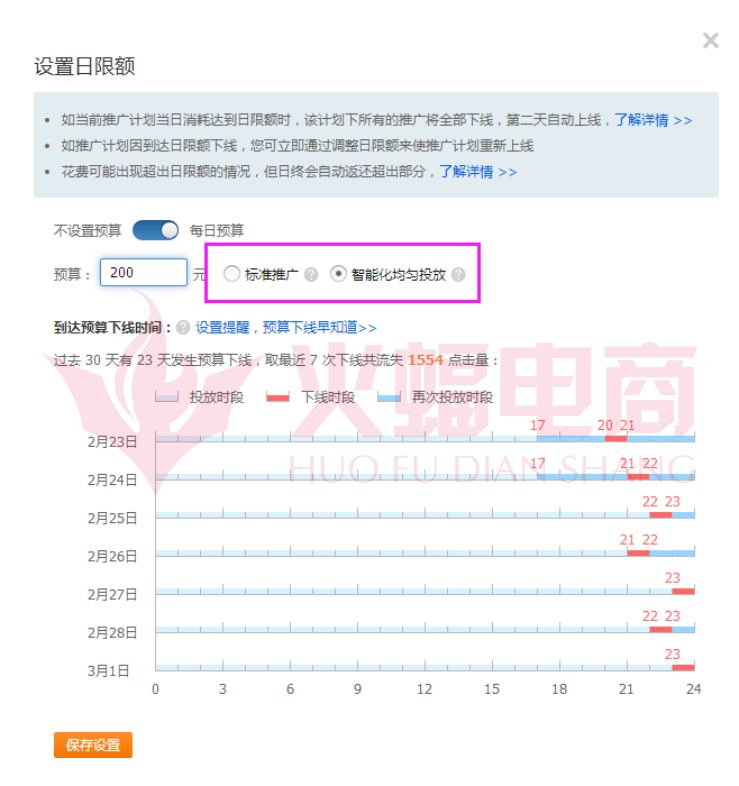Click the budget amount input field
Viewport: 739px width, 786px height.
tap(143, 273)
